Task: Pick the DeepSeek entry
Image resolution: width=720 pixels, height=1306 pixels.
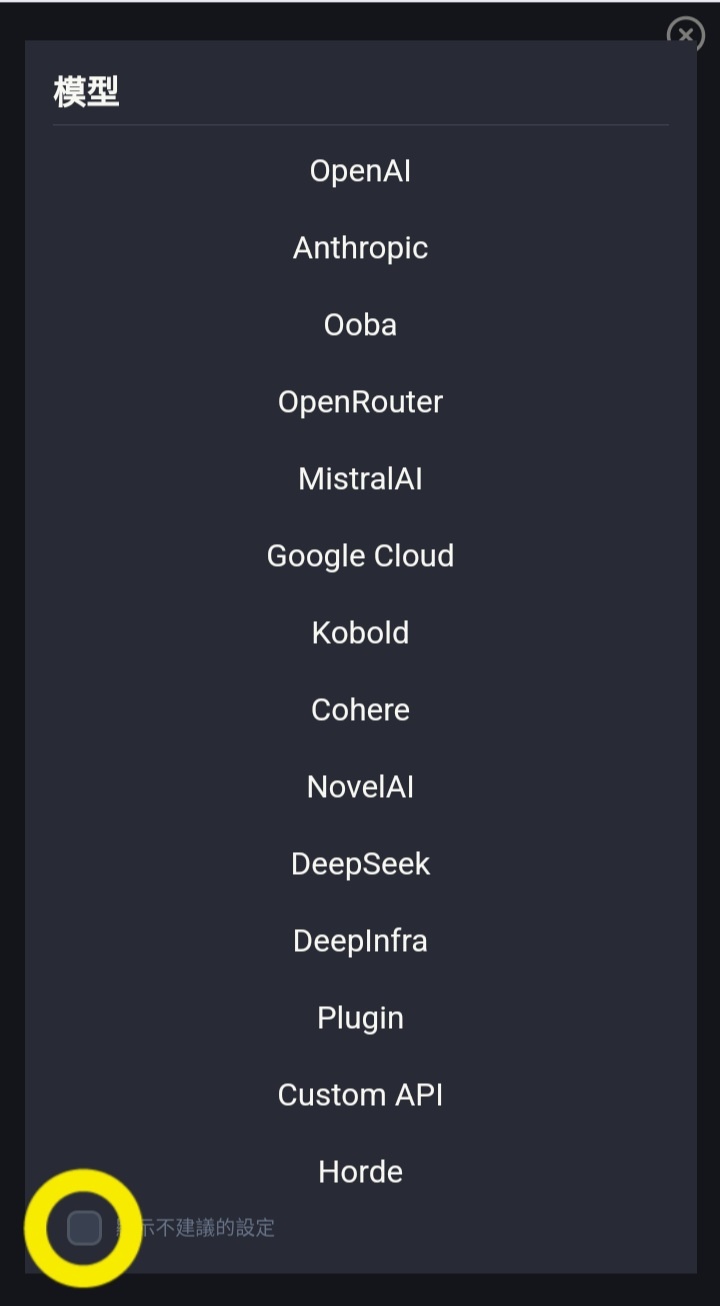Action: 360,864
